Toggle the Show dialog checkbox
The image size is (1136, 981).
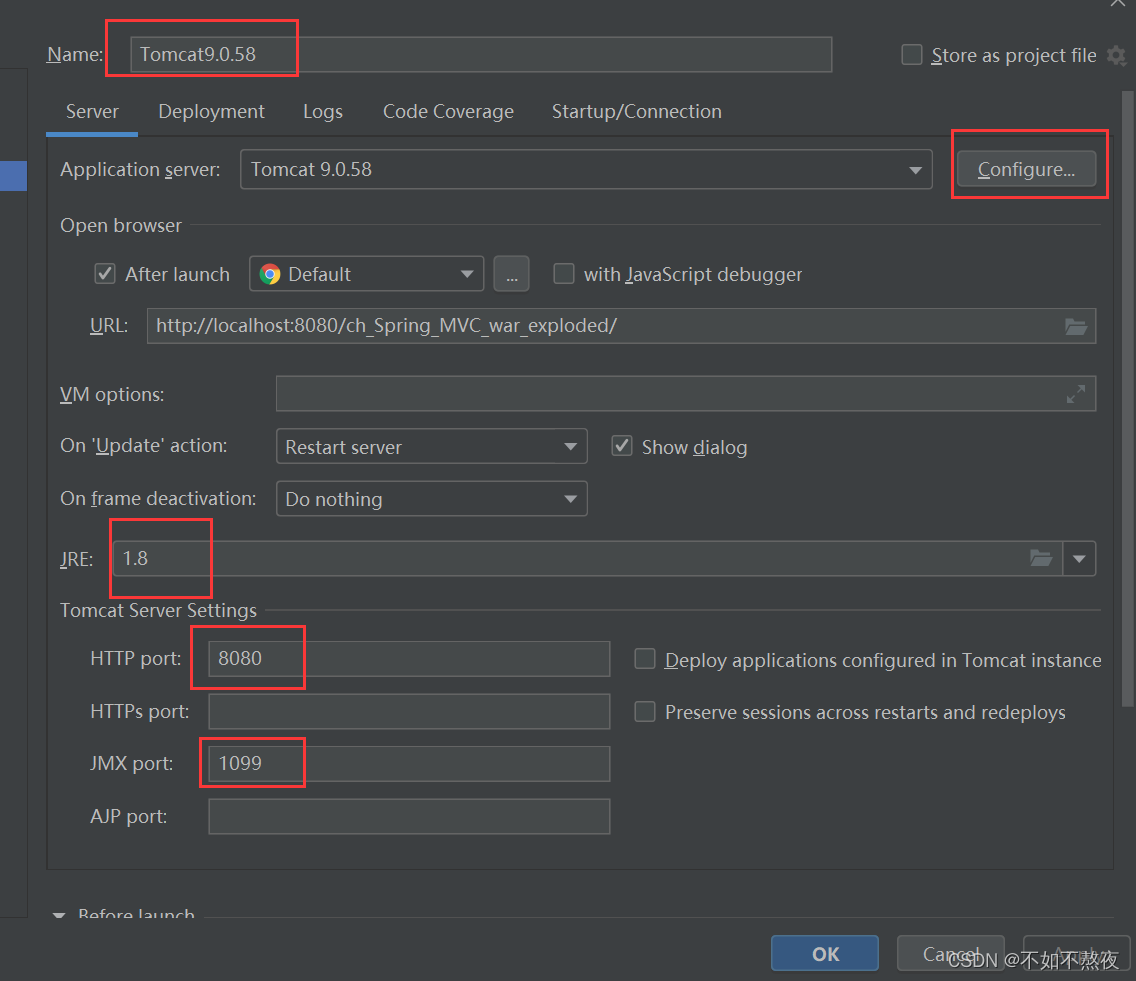(x=622, y=446)
